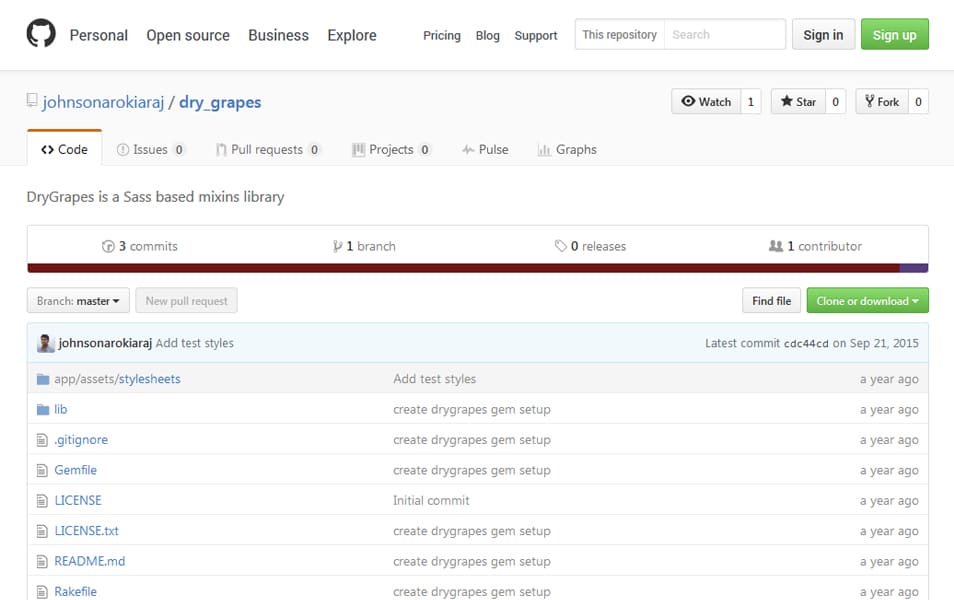Click the file icon next to .gitignore
The width and height of the screenshot is (954, 600).
click(42, 440)
